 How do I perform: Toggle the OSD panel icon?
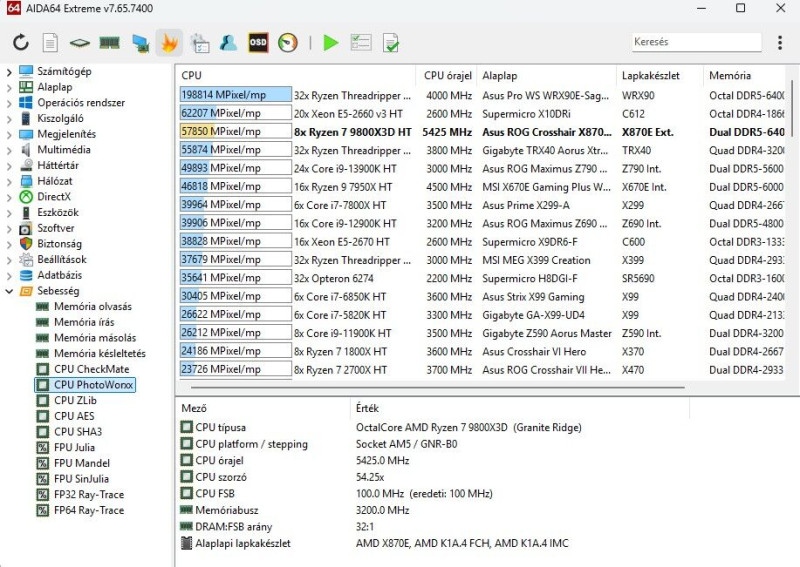click(258, 42)
